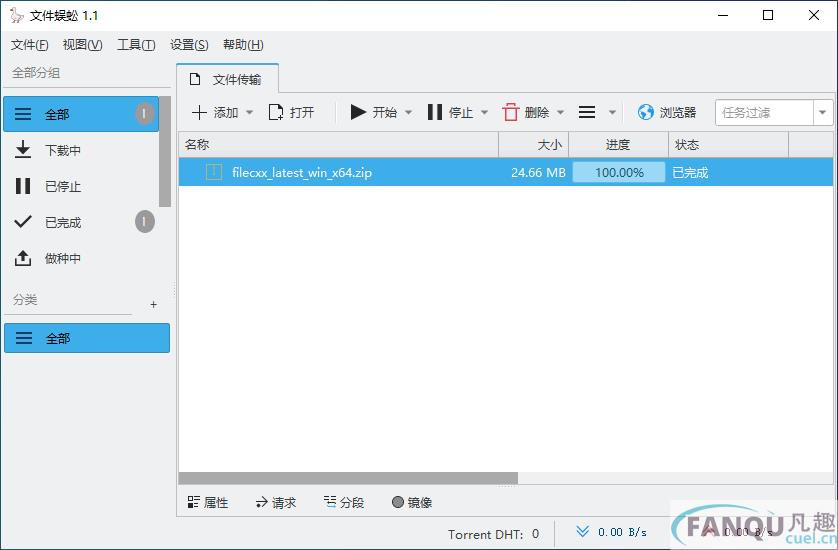Click the Delete (删除) trash icon
This screenshot has height=550, width=838.
(x=511, y=113)
